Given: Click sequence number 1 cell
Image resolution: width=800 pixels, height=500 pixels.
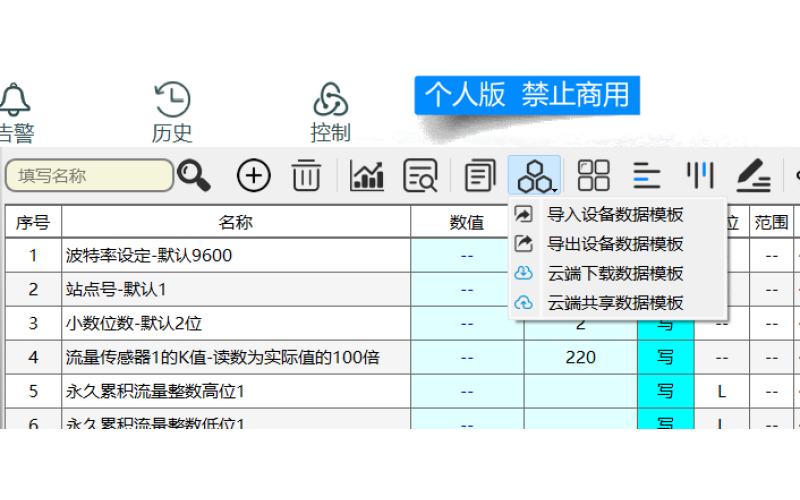Looking at the screenshot, I should click(33, 255).
